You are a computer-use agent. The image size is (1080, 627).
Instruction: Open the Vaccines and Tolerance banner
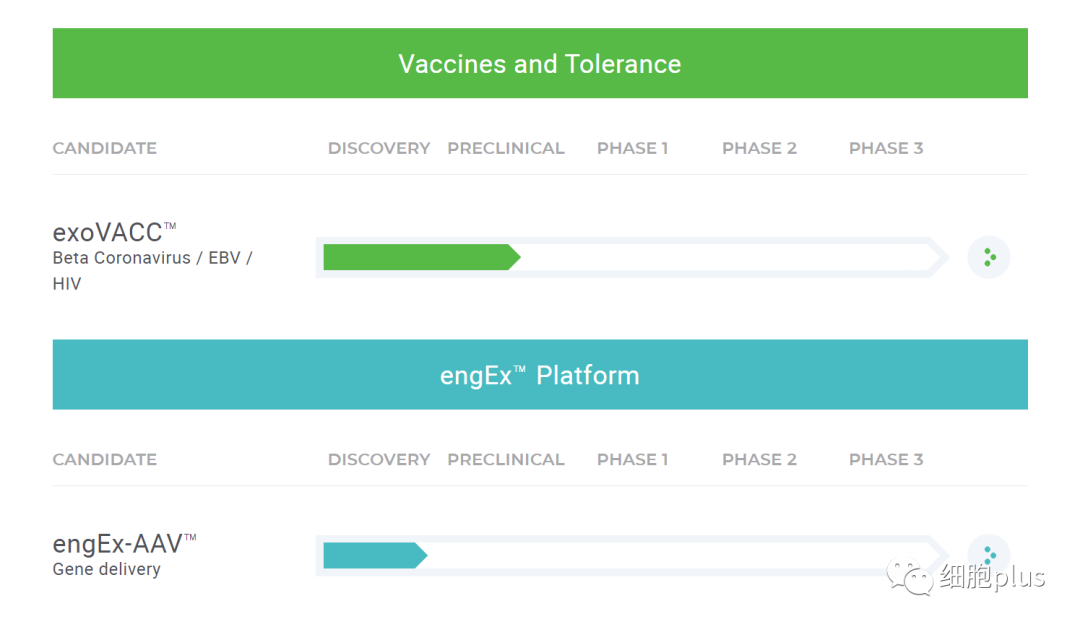coord(540,63)
